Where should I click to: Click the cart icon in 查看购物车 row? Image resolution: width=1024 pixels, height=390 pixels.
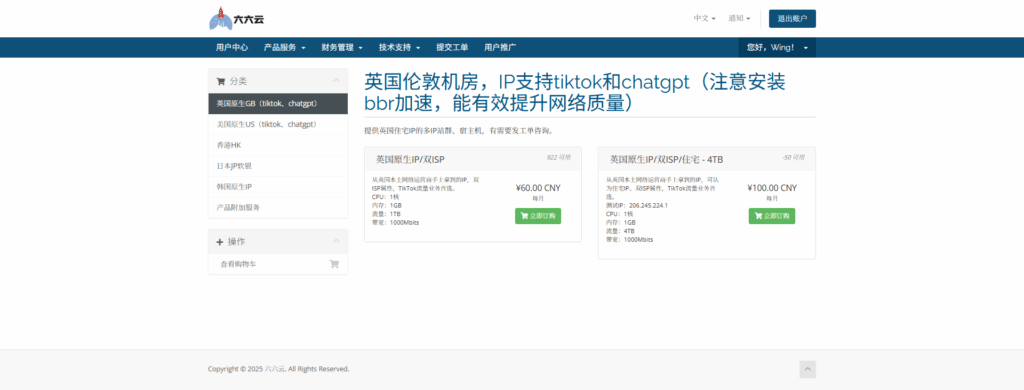(x=334, y=265)
